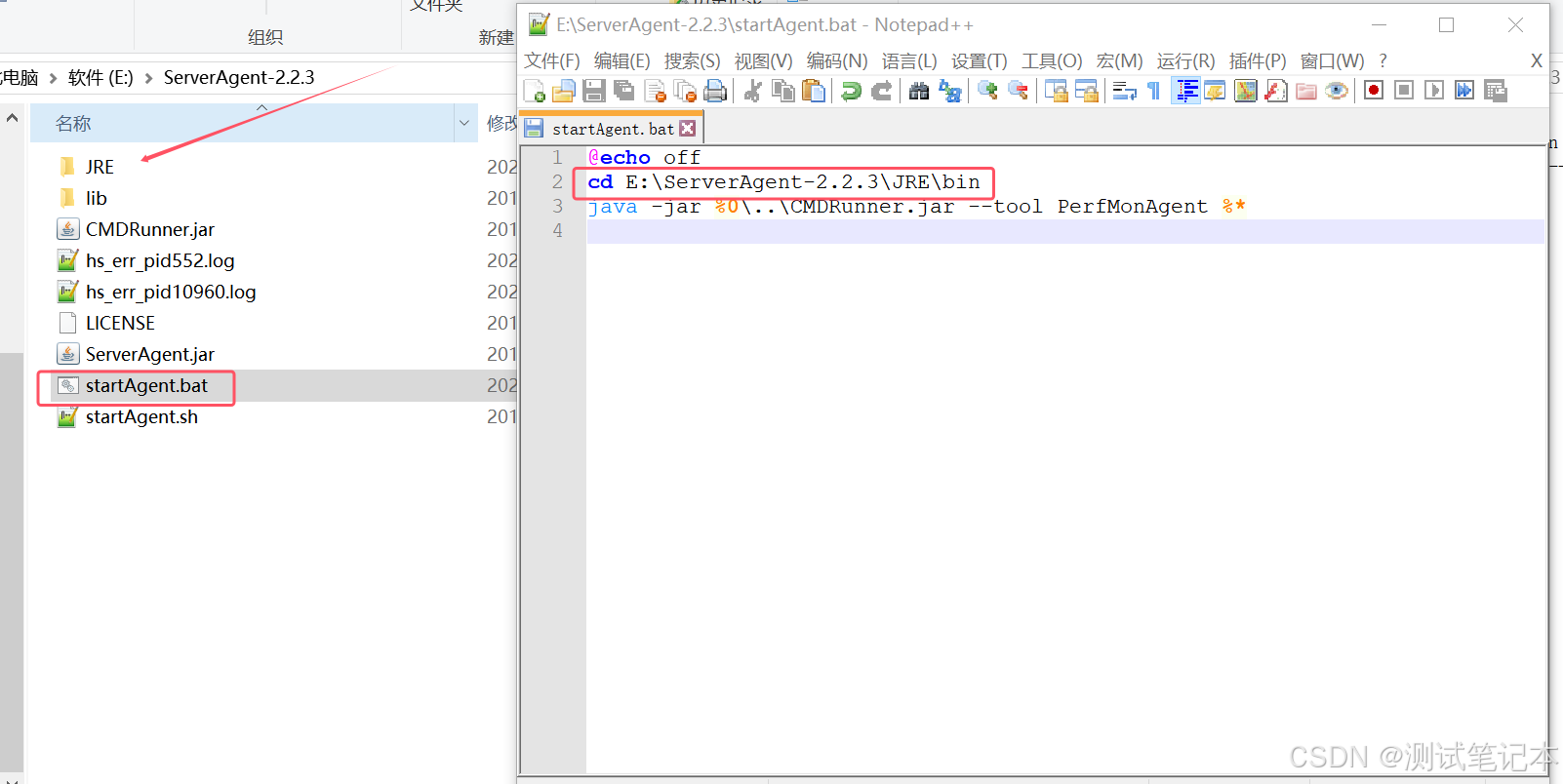
Task: Open the 插件(P) menu
Action: (x=1258, y=60)
